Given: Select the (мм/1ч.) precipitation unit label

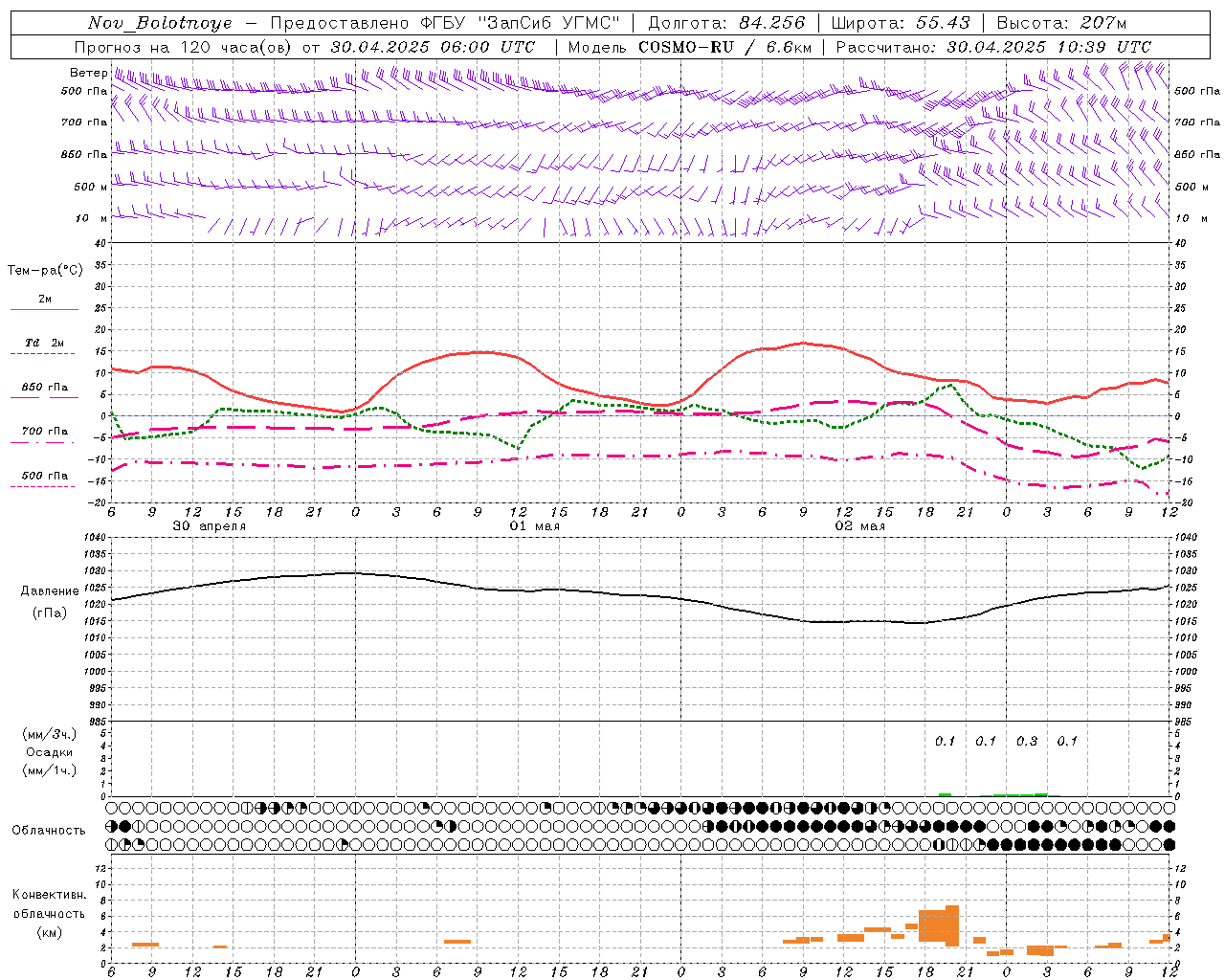Looking at the screenshot, I should tap(49, 770).
